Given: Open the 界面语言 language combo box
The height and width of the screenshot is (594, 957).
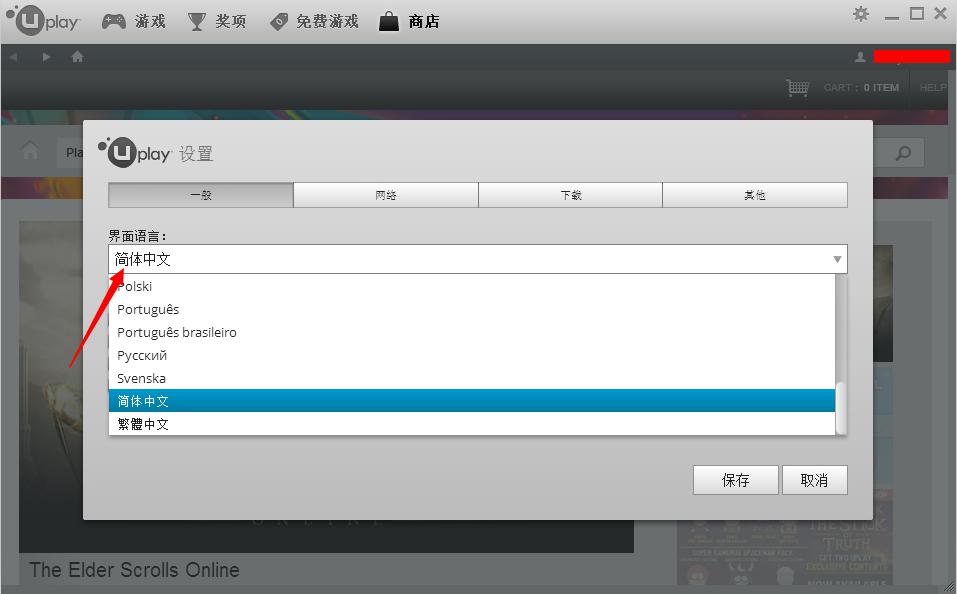Looking at the screenshot, I should point(478,259).
